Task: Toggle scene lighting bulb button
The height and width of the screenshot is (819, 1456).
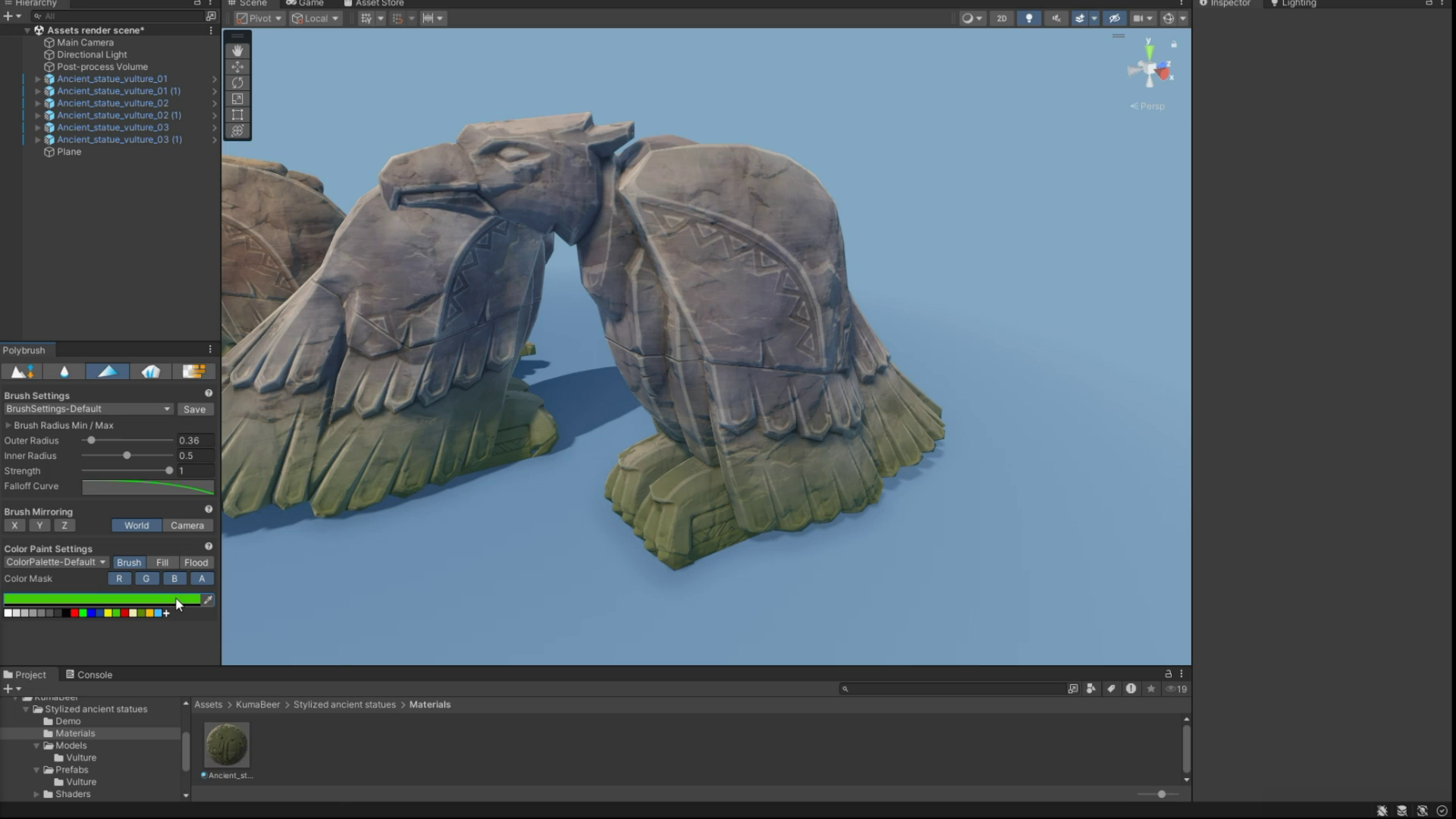Action: coord(1028,18)
